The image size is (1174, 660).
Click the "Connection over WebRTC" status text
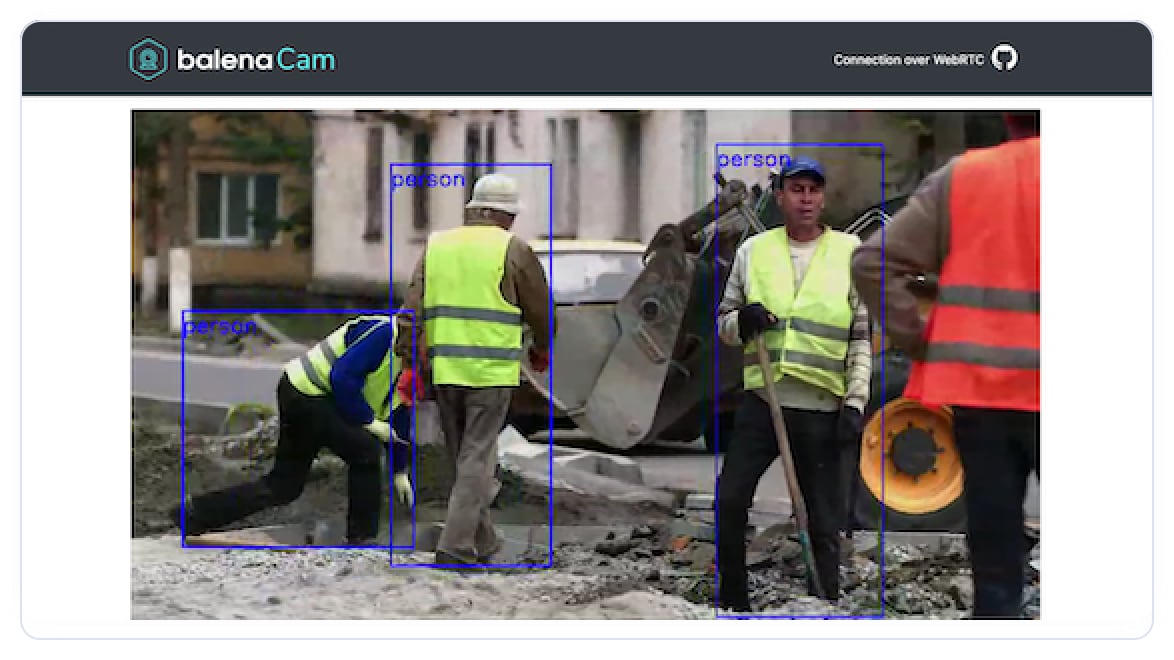908,60
